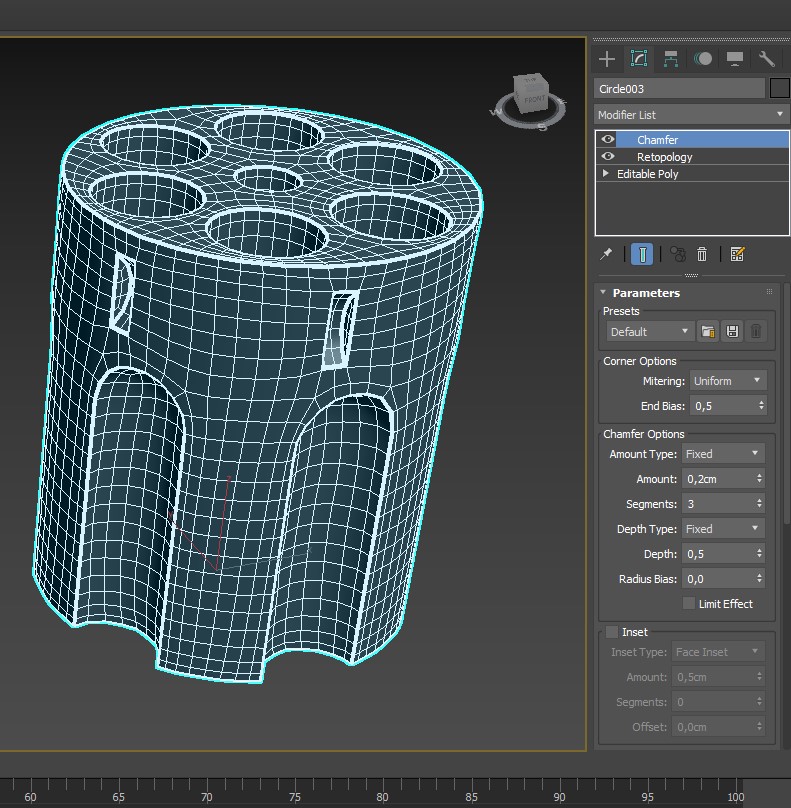Expand the Editable Poly stack entry

(606, 174)
